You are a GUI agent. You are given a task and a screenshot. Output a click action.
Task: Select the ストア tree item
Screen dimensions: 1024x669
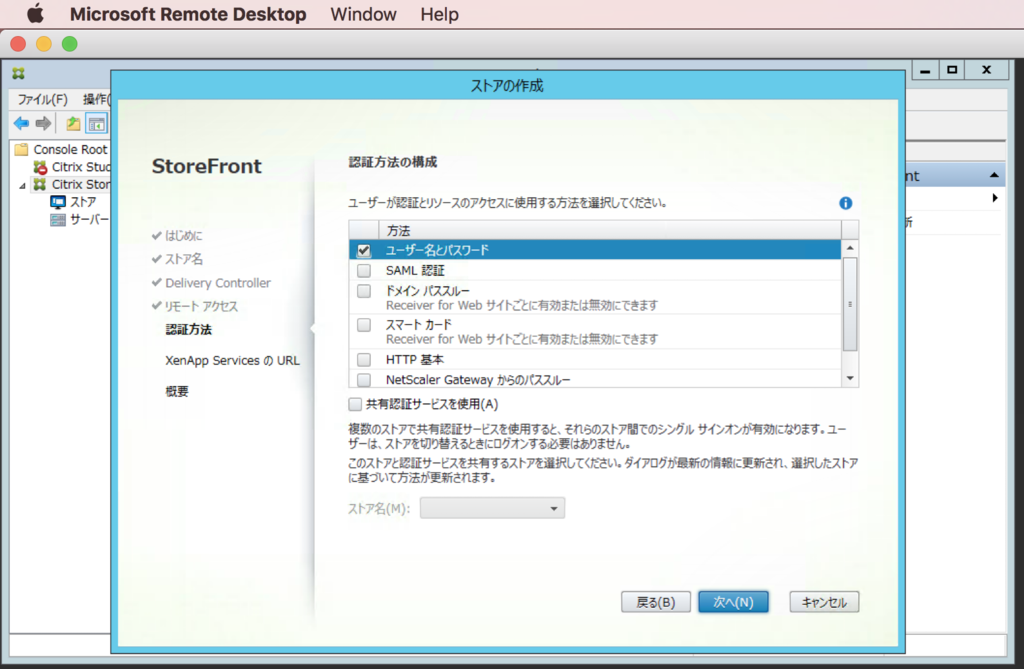tap(73, 202)
